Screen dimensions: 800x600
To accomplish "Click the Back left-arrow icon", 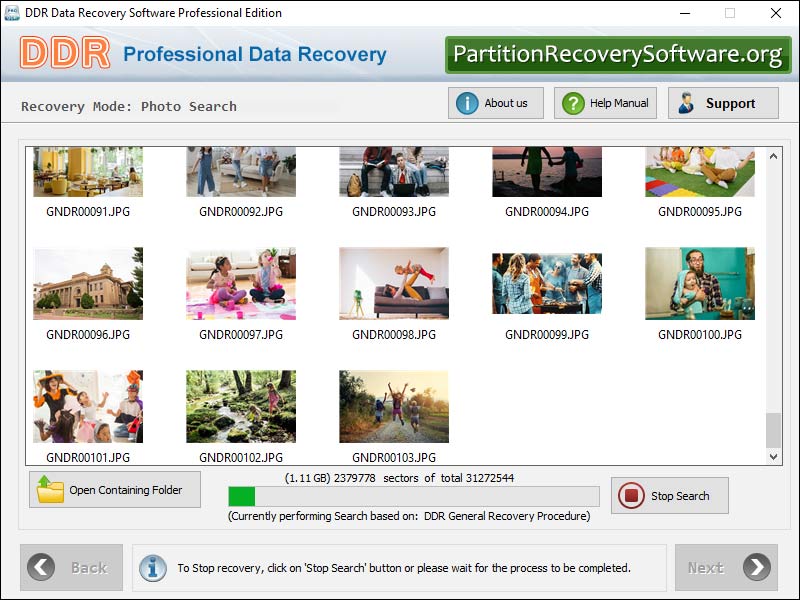I will (41, 567).
